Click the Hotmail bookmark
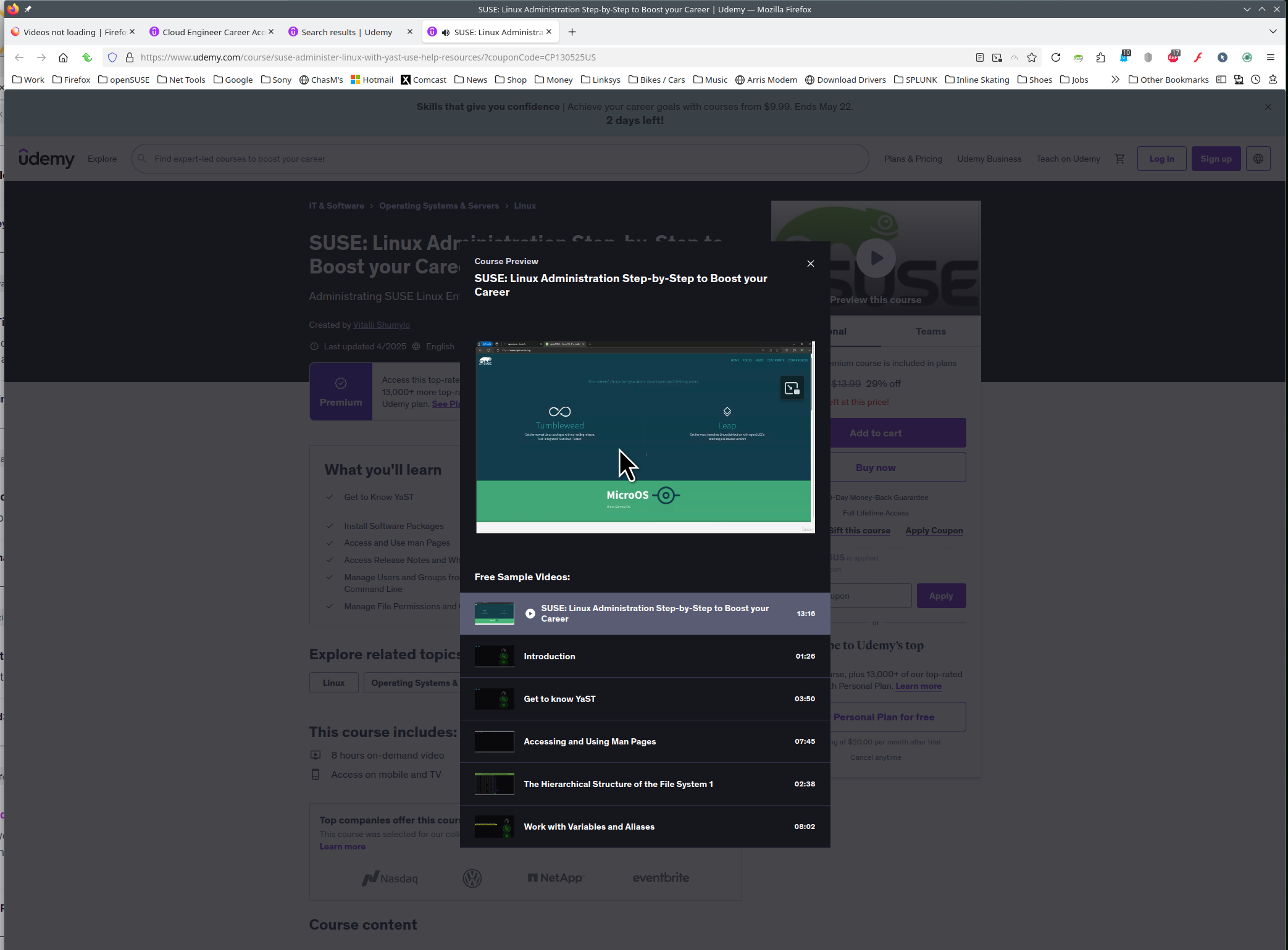The image size is (1288, 950). pyautogui.click(x=372, y=80)
